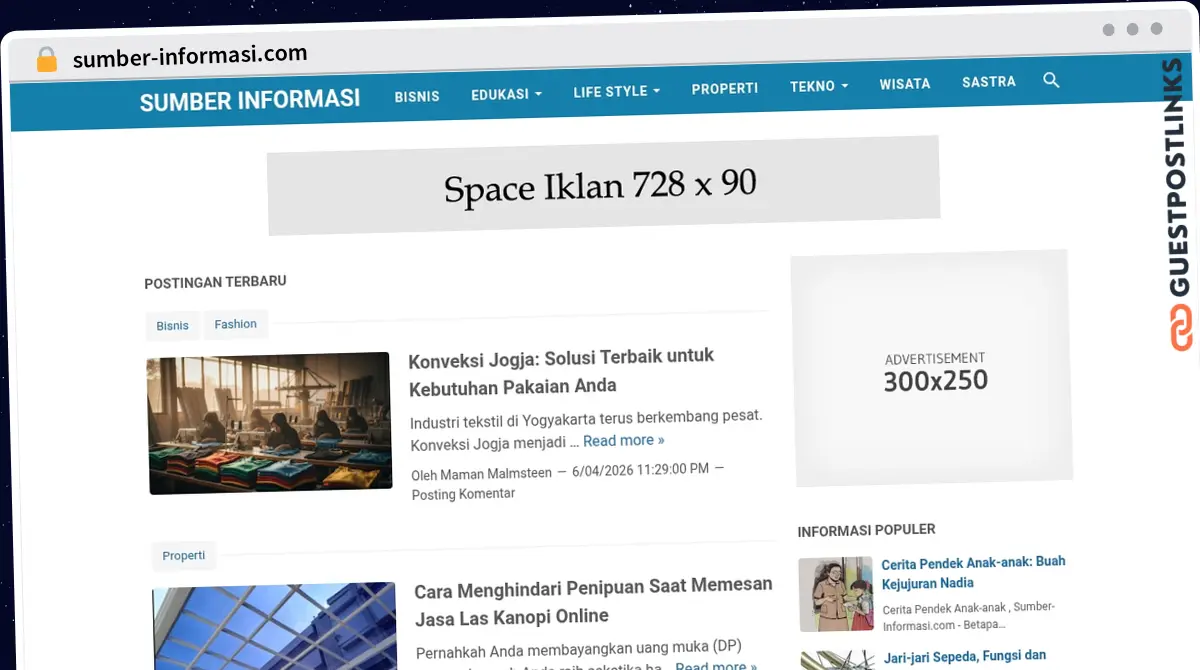
Task: Click Read more on Konveksi Jogja post
Action: pos(624,440)
